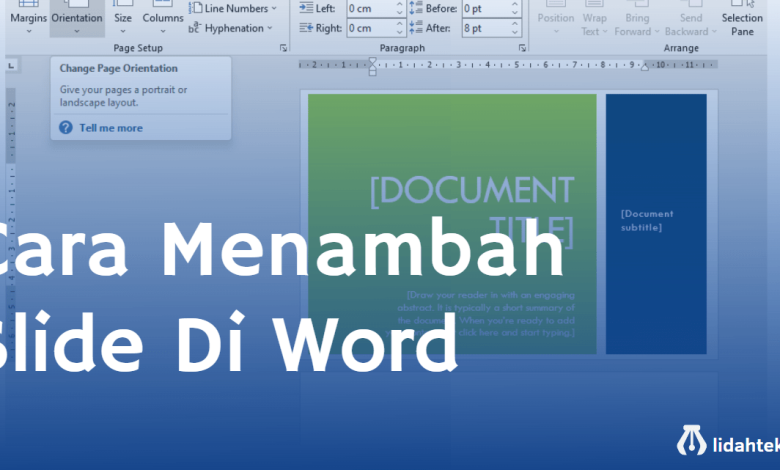Viewport: 780px width, 470px height.
Task: Decrease the Right indent value
Action: click(400, 32)
